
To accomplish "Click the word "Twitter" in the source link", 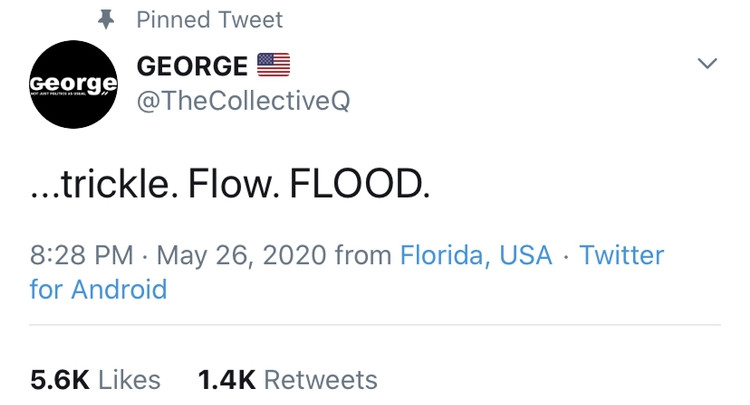I will (621, 255).
